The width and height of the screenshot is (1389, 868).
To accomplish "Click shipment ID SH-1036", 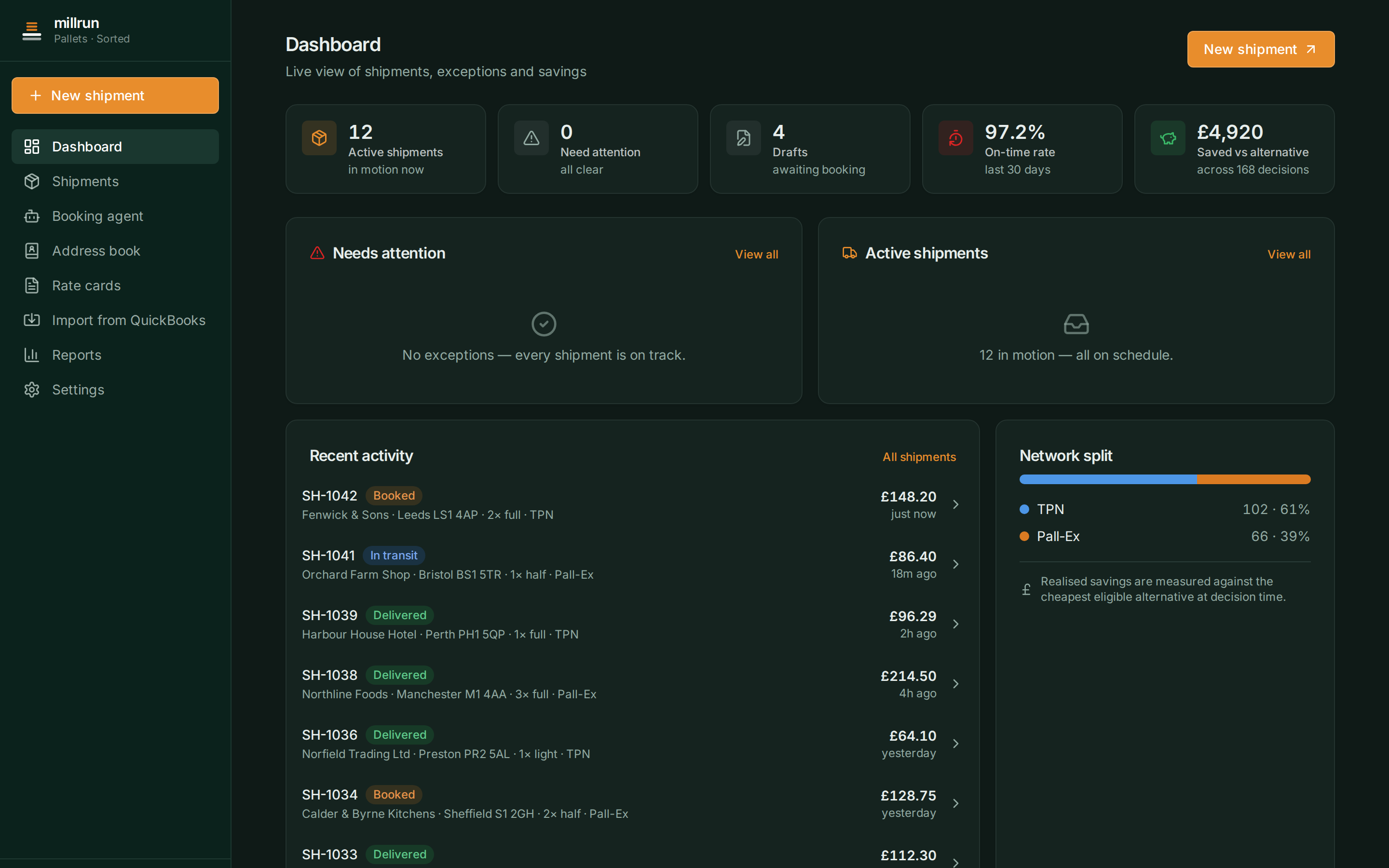I will click(329, 735).
